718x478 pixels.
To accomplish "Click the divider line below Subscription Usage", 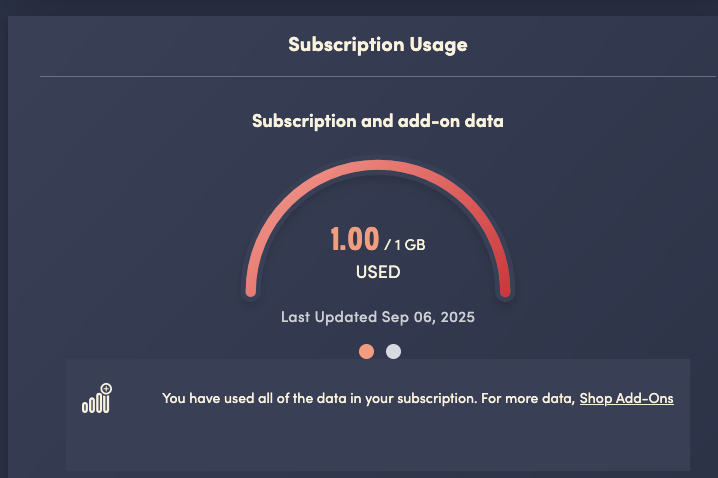I will (x=377, y=76).
